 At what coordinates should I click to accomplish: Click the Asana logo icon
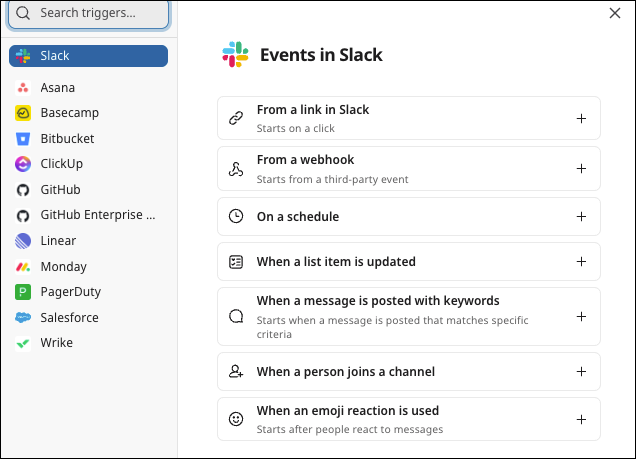coord(23,88)
